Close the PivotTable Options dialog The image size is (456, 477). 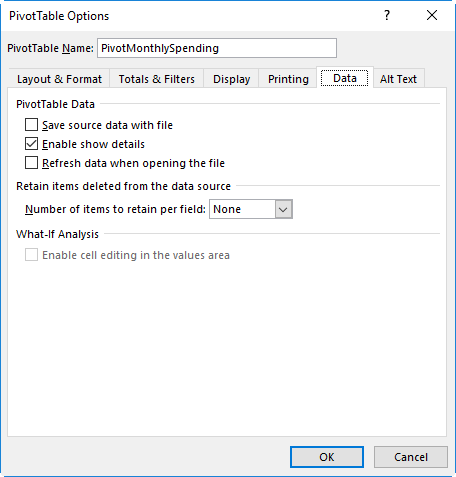pyautogui.click(x=432, y=15)
